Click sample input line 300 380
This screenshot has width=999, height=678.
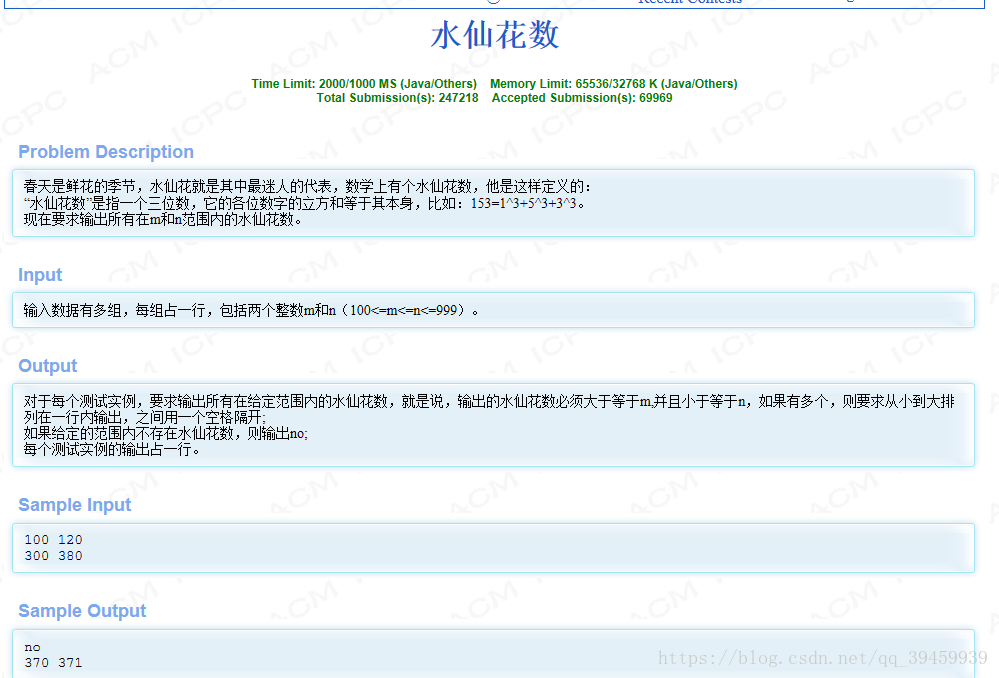pos(54,556)
